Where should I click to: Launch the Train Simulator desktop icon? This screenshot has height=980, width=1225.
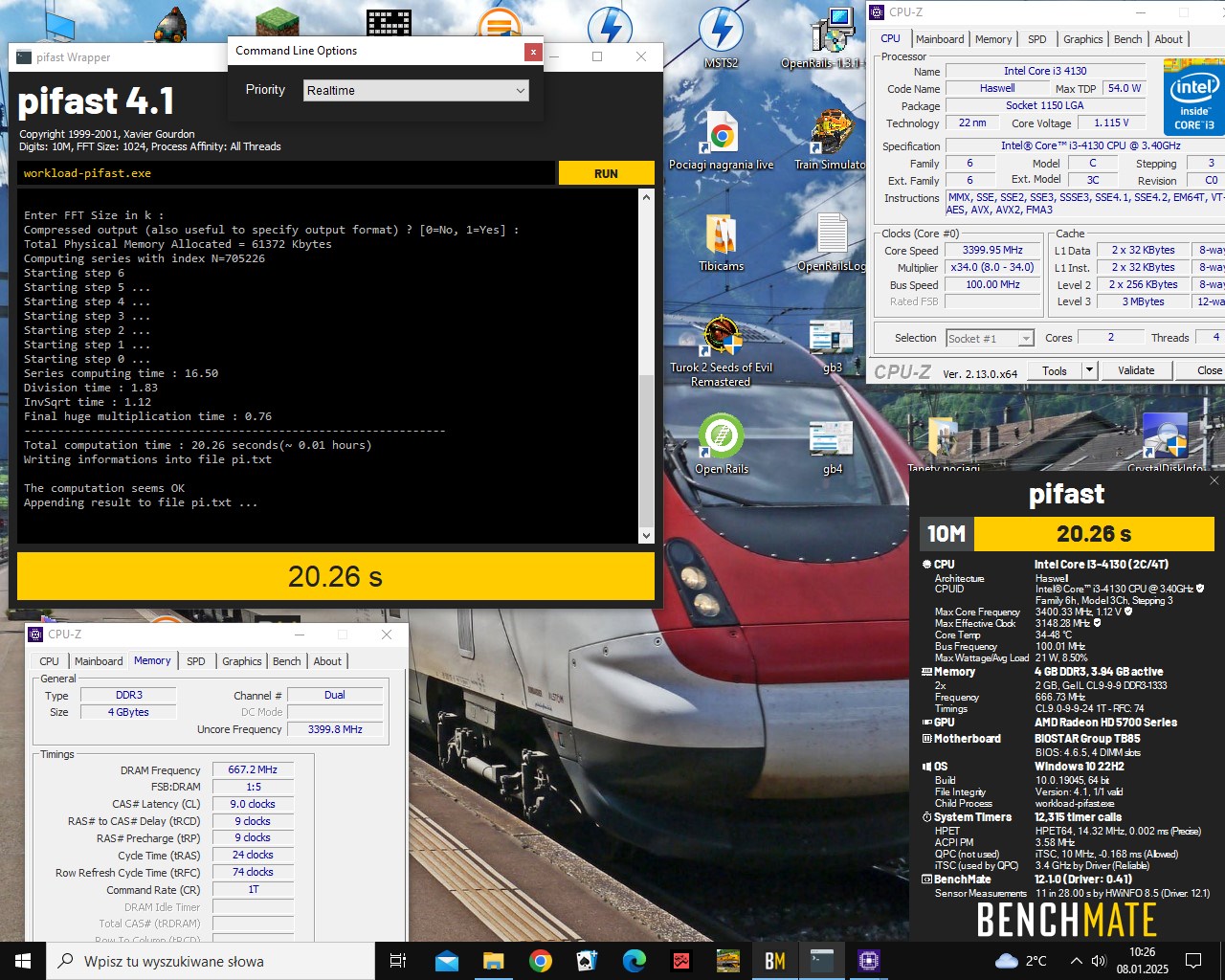point(830,140)
